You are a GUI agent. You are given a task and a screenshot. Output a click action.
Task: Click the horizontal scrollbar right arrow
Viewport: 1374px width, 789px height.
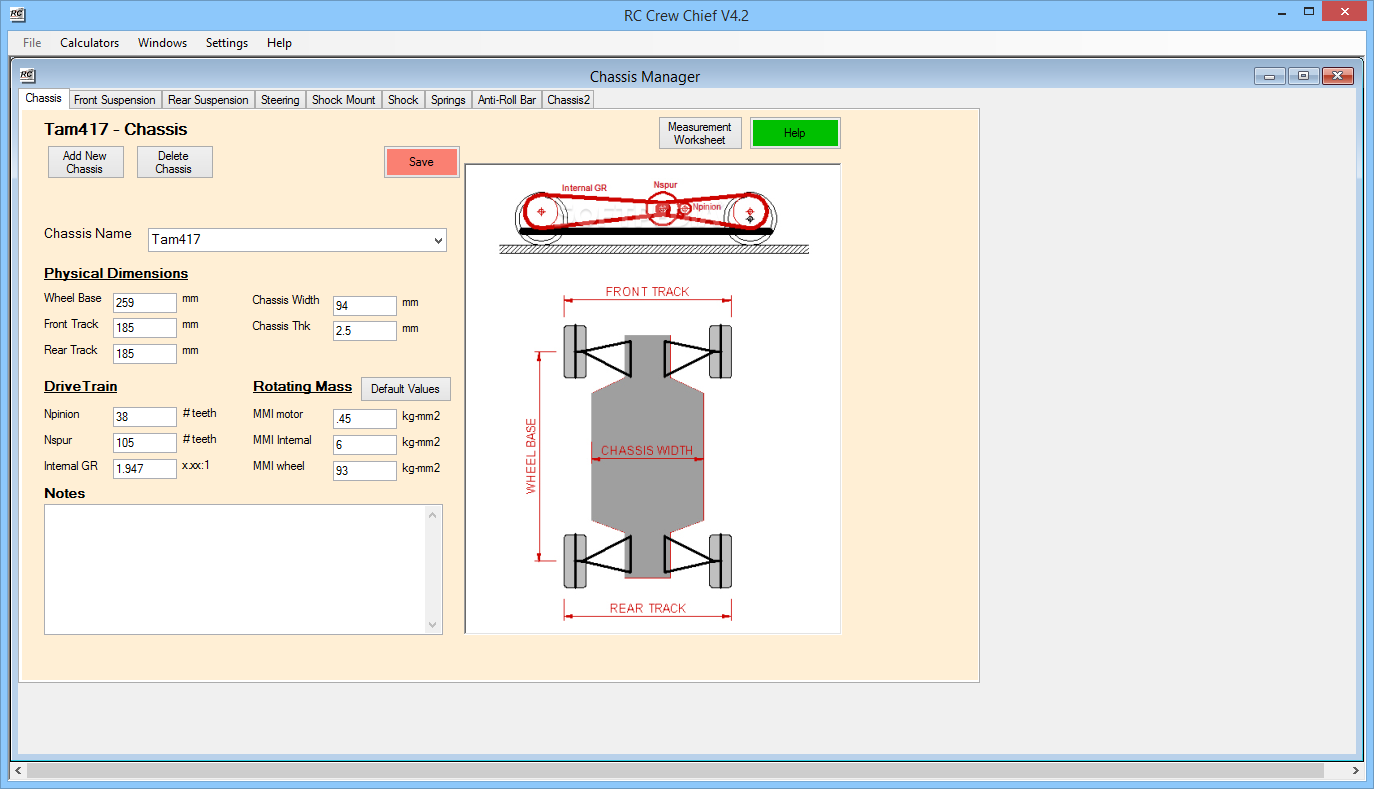1356,771
